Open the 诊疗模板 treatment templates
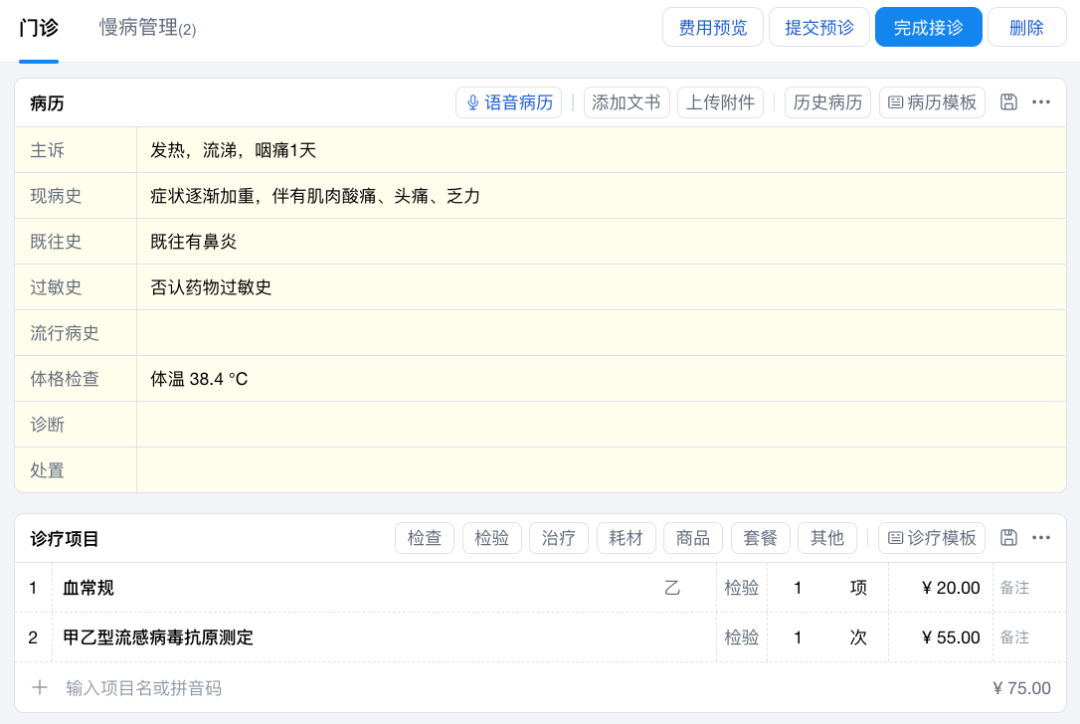 pyautogui.click(x=931, y=537)
